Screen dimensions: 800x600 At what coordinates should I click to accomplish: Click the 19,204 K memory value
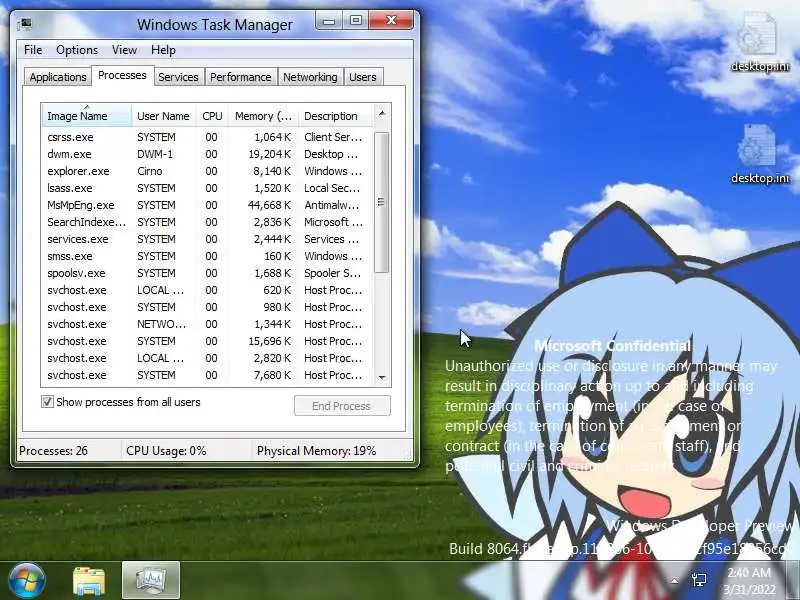coord(269,154)
